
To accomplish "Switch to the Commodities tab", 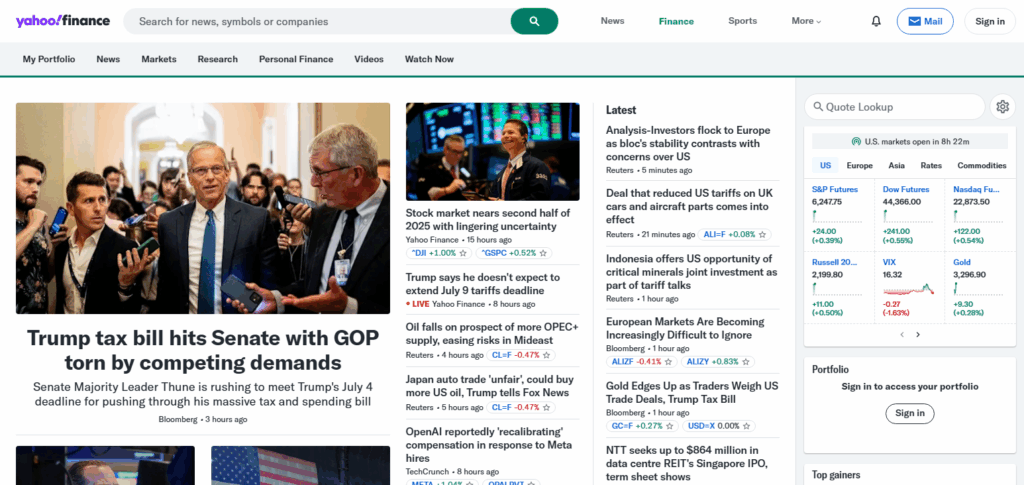I will pyautogui.click(x=982, y=165).
